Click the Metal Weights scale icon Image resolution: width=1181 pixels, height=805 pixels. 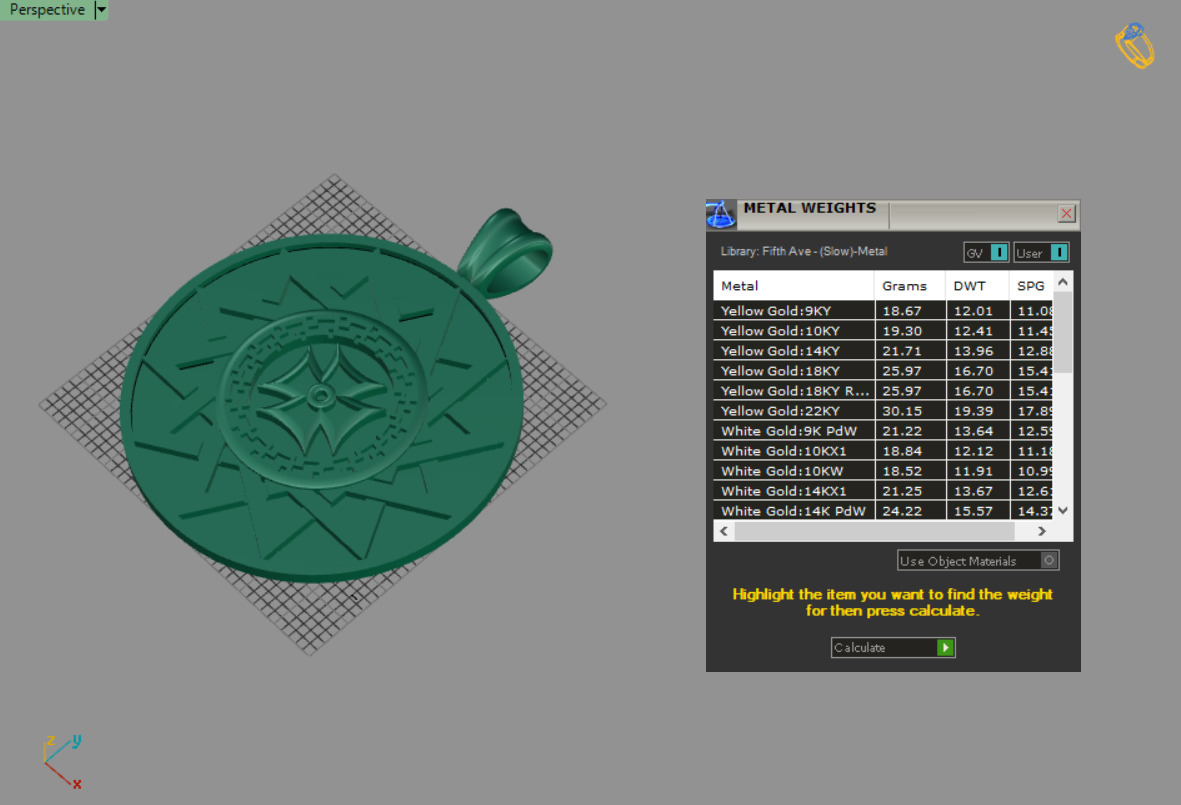click(720, 215)
